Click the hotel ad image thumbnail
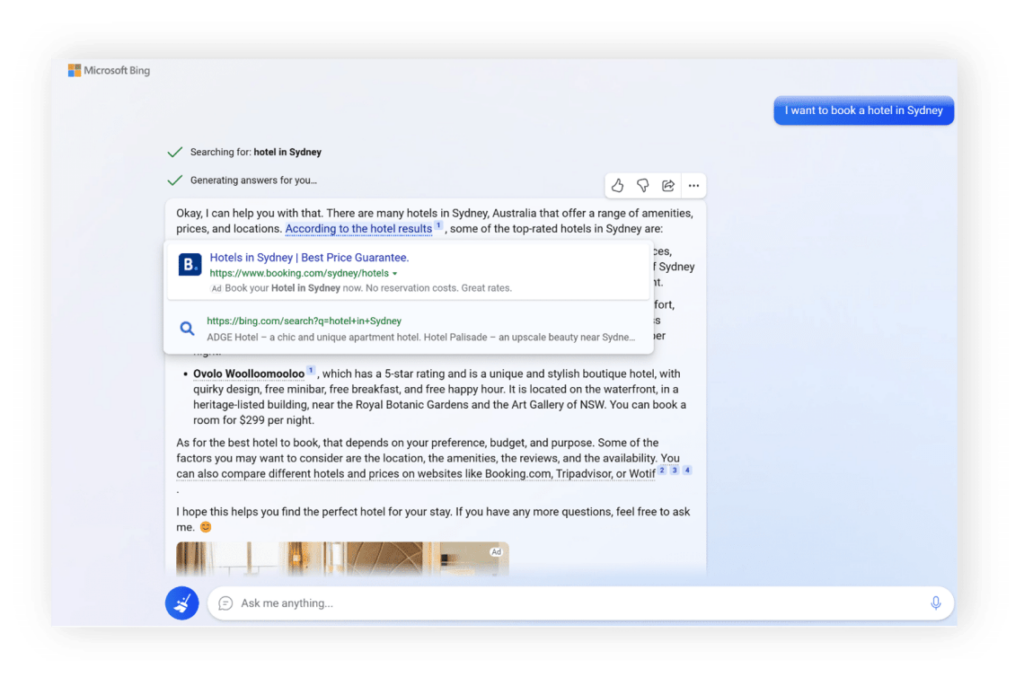This screenshot has height=686, width=1024. click(x=342, y=559)
